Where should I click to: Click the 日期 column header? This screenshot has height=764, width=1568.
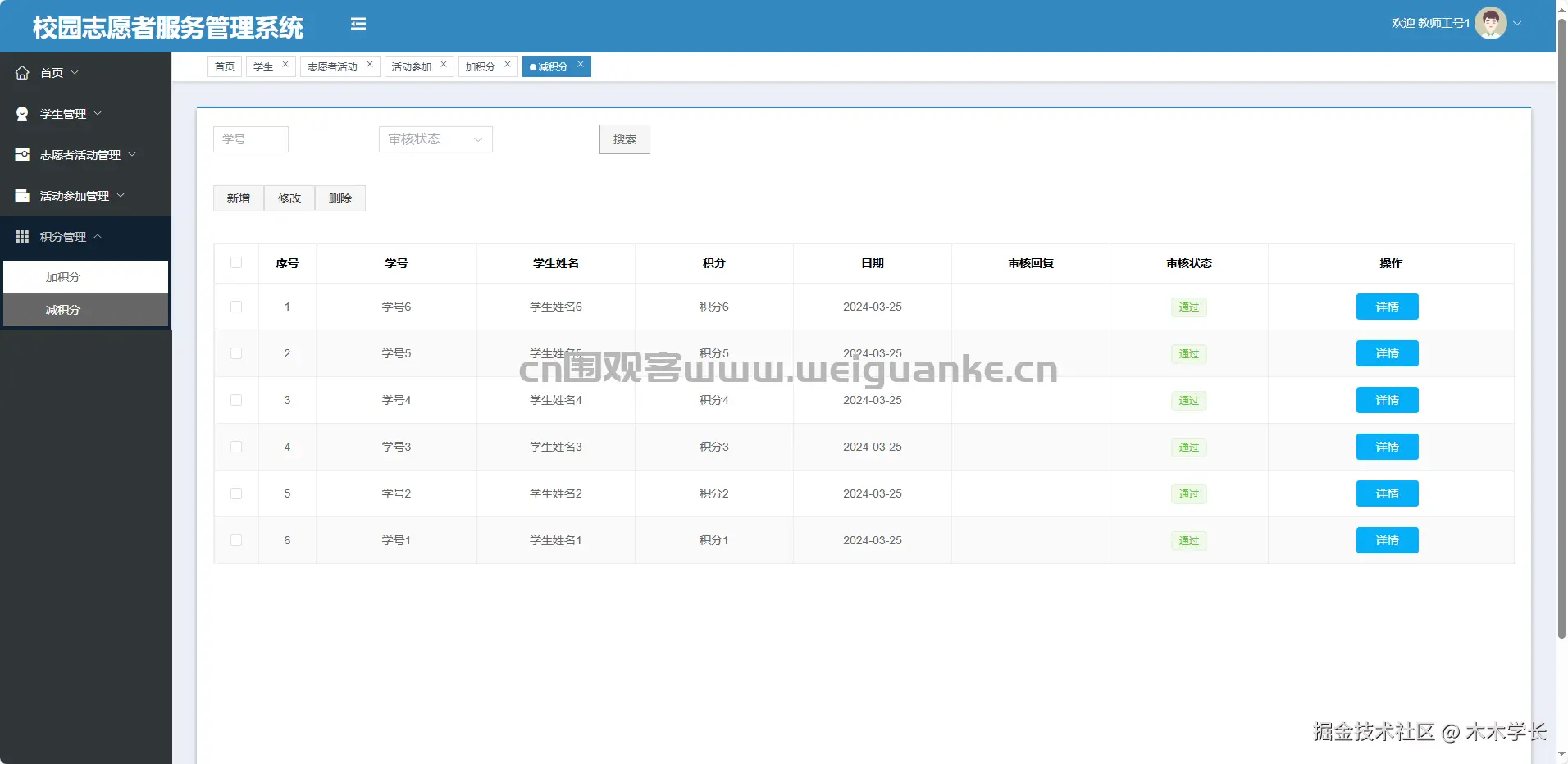(873, 263)
